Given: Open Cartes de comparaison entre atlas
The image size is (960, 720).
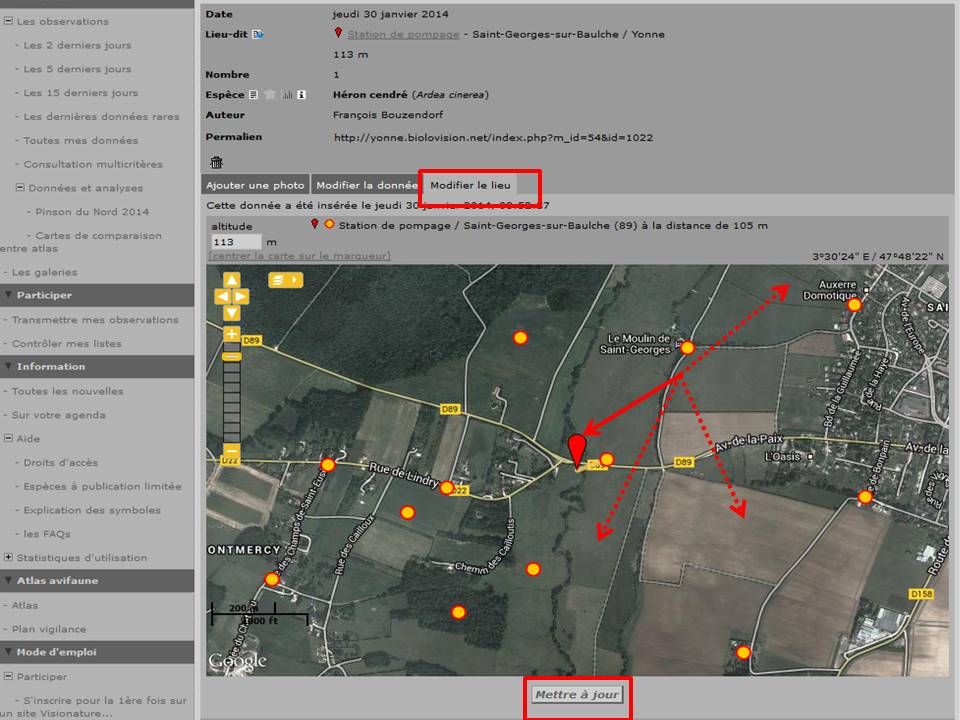Looking at the screenshot, I should [83, 242].
